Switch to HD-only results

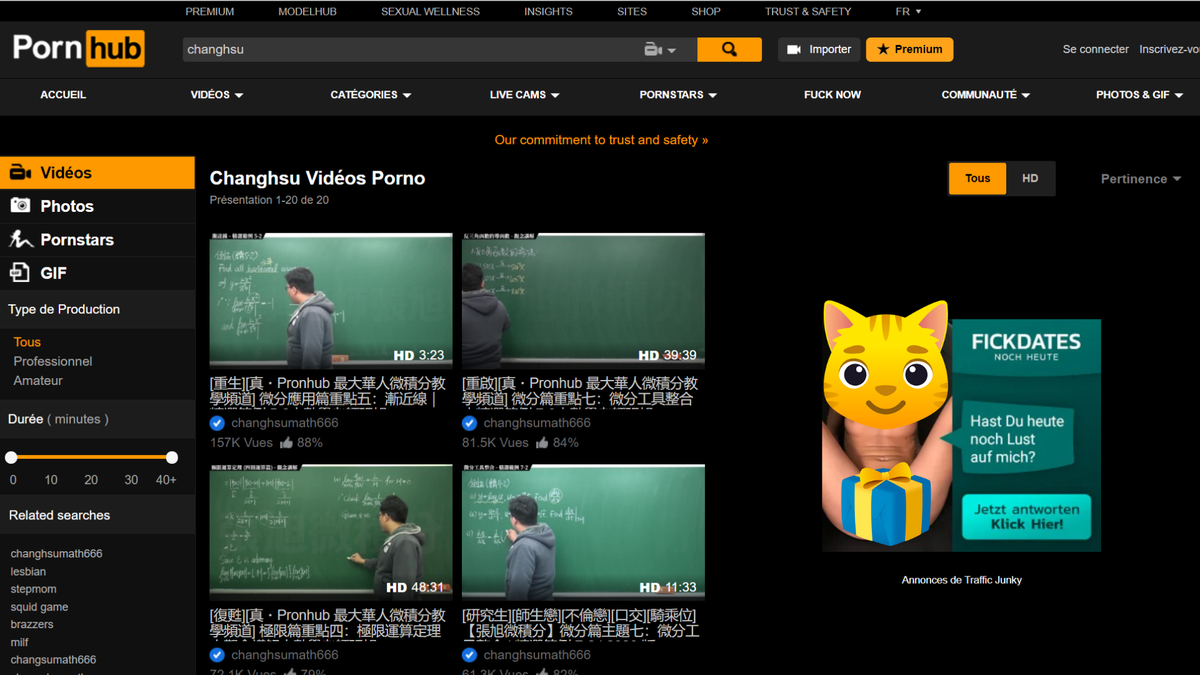point(1030,179)
